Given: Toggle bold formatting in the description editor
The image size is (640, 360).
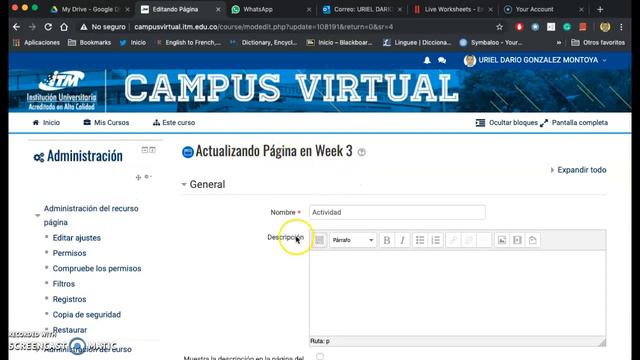Looking at the screenshot, I should 387,240.
